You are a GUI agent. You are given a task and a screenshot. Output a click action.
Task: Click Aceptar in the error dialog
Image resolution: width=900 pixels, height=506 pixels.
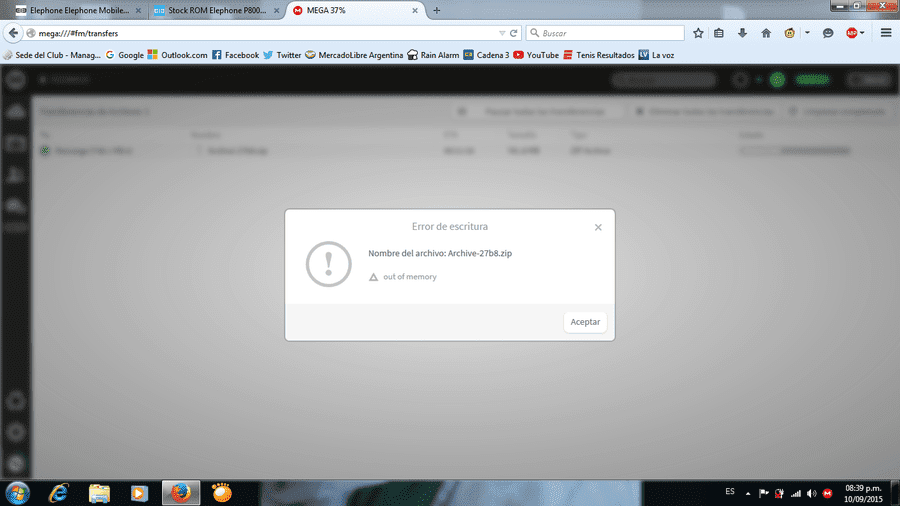[x=585, y=322]
